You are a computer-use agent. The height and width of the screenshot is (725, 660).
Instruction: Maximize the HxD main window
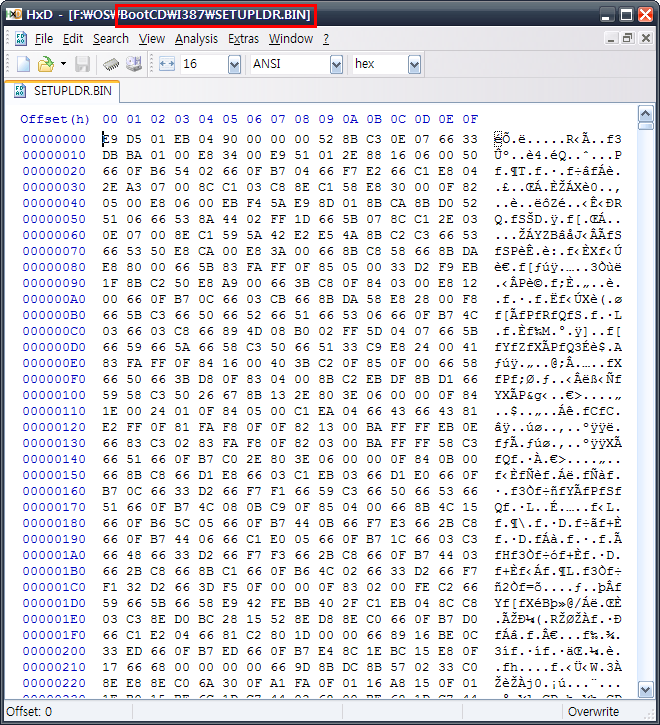click(x=626, y=15)
